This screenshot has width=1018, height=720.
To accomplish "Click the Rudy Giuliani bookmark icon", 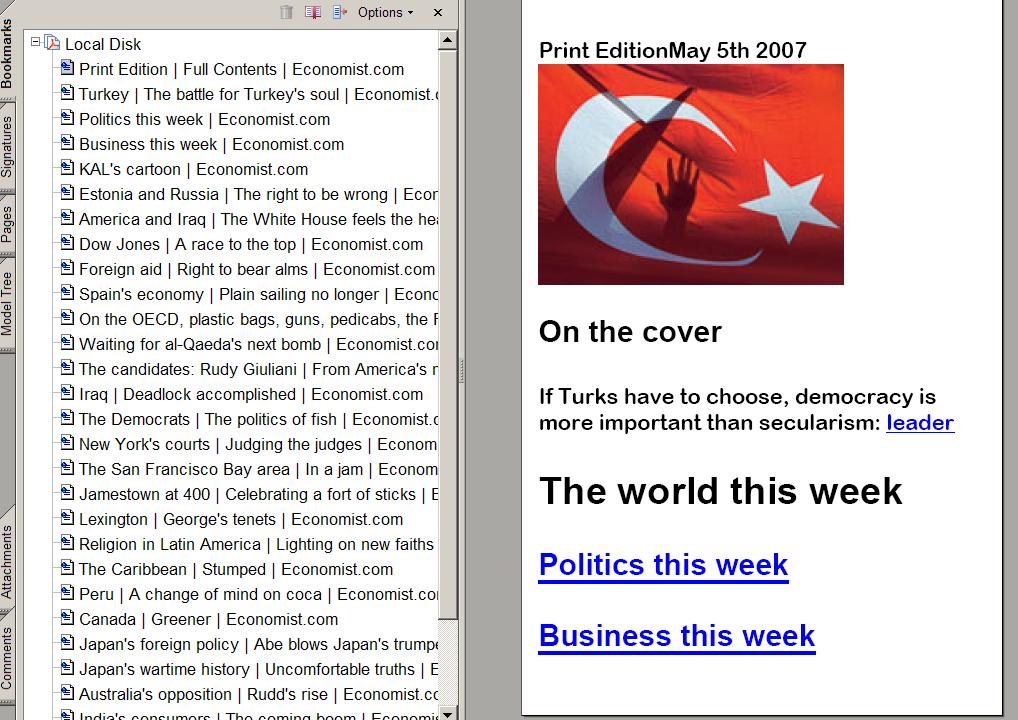I will click(x=67, y=367).
